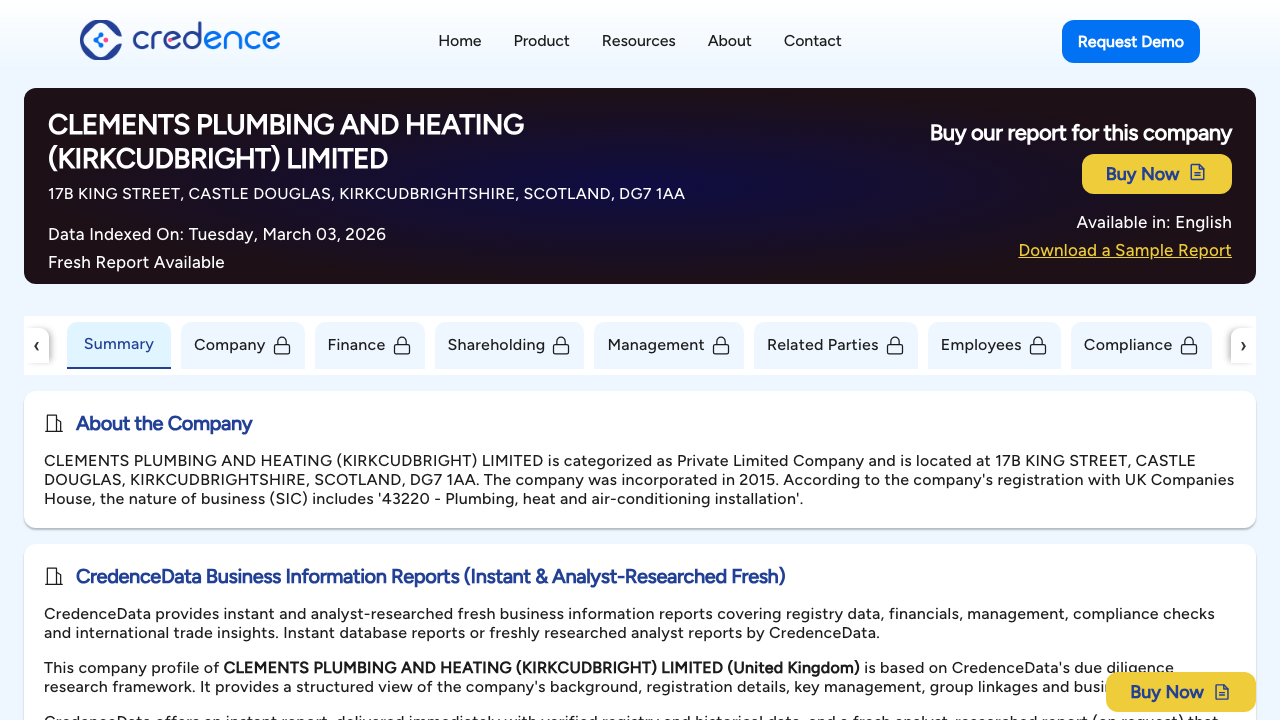
Task: Click the Credence logo icon
Action: 100,40
